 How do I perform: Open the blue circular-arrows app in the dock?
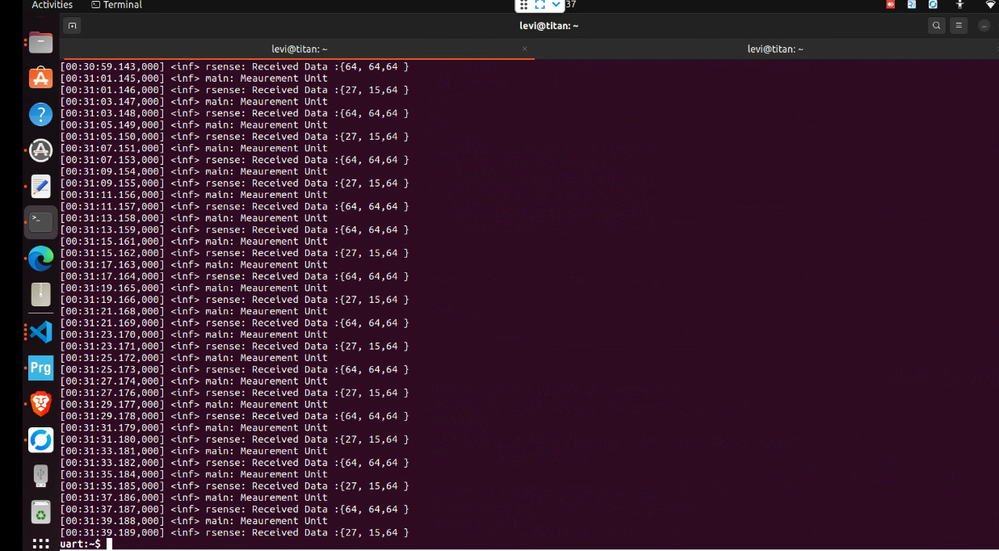(x=41, y=440)
